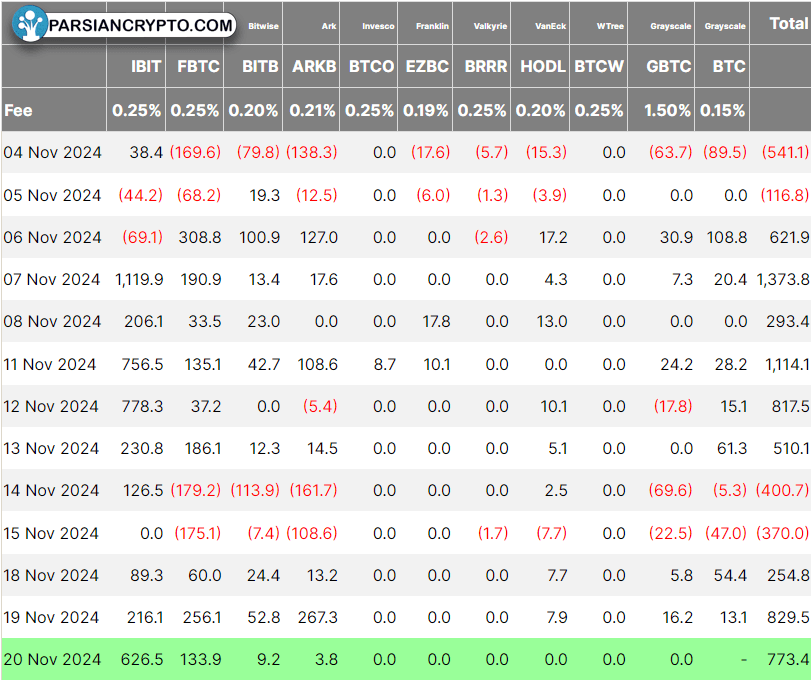Image resolution: width=811 pixels, height=680 pixels.
Task: Click the (541.1) total outflow value
Action: (x=785, y=153)
